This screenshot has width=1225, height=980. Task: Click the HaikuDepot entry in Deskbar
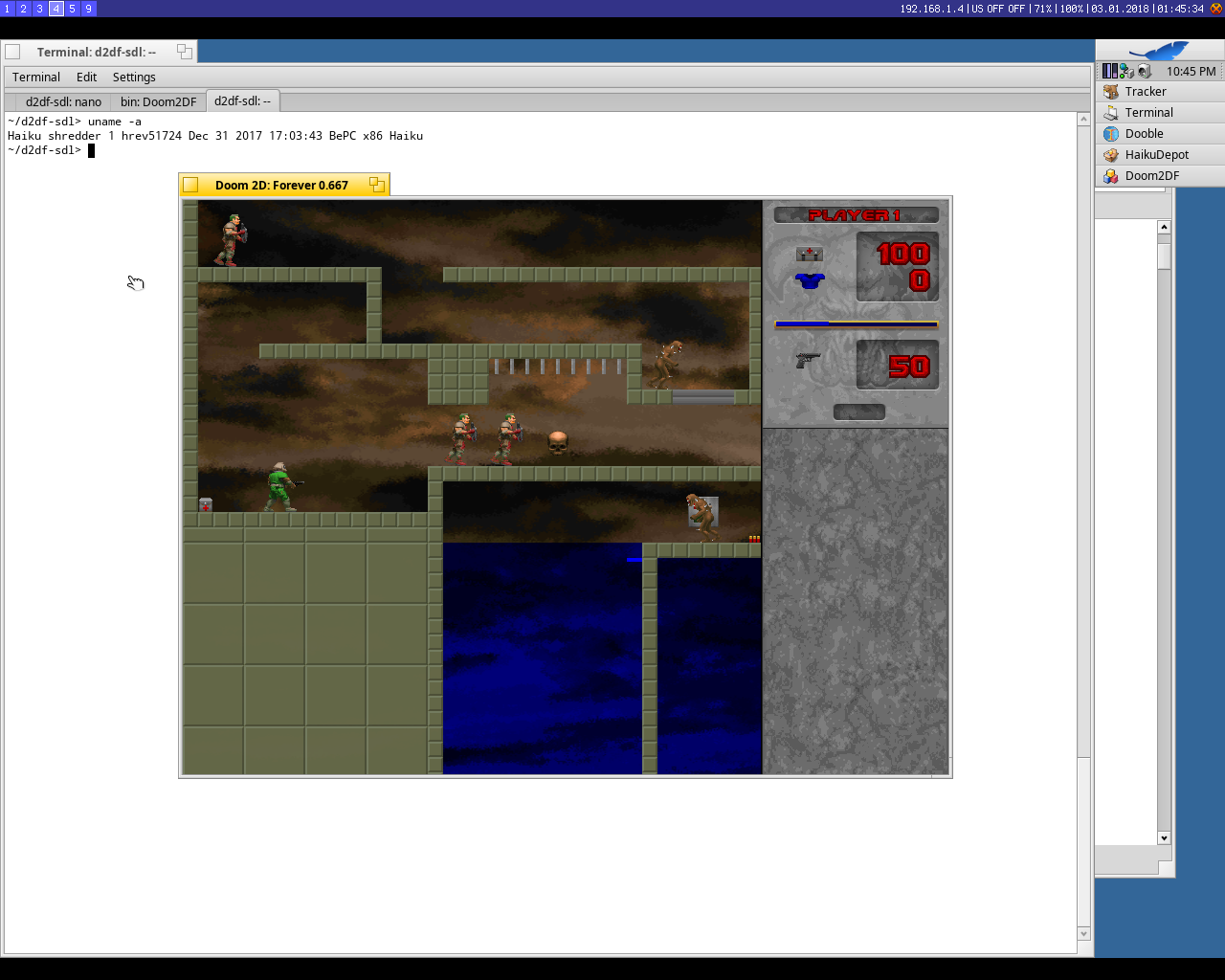coord(1160,155)
